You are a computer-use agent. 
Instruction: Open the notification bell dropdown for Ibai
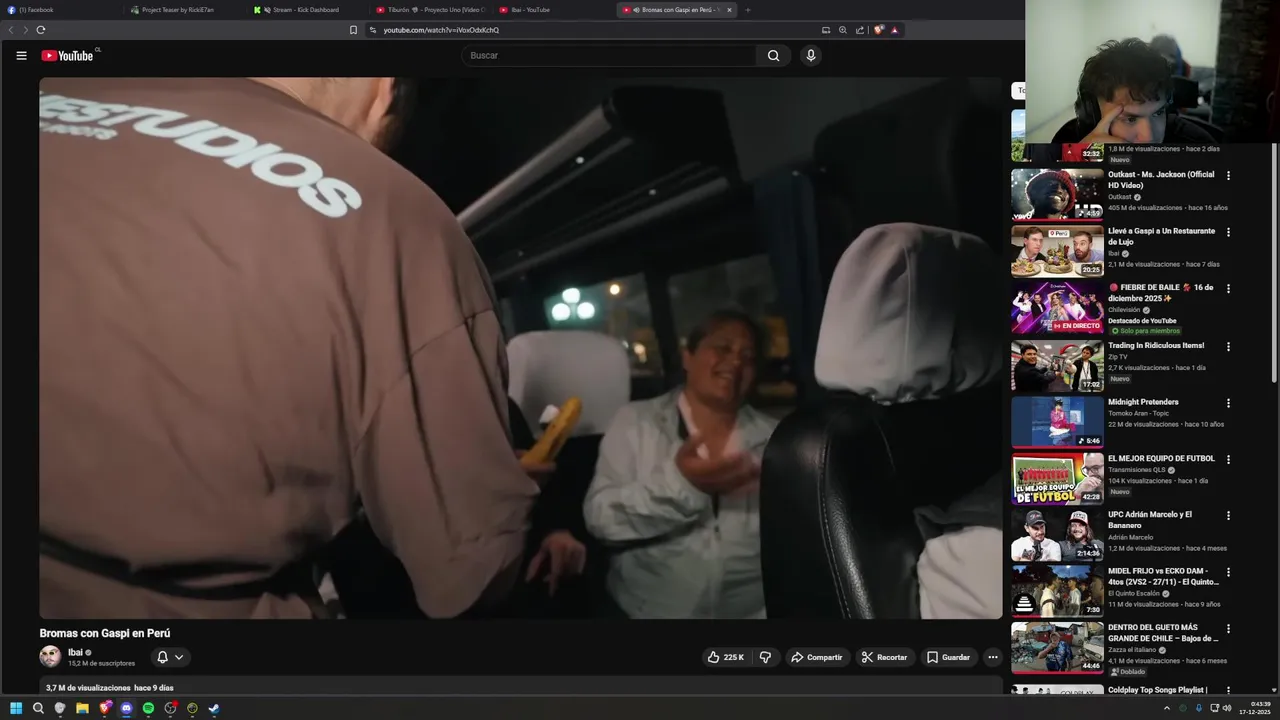(170, 657)
